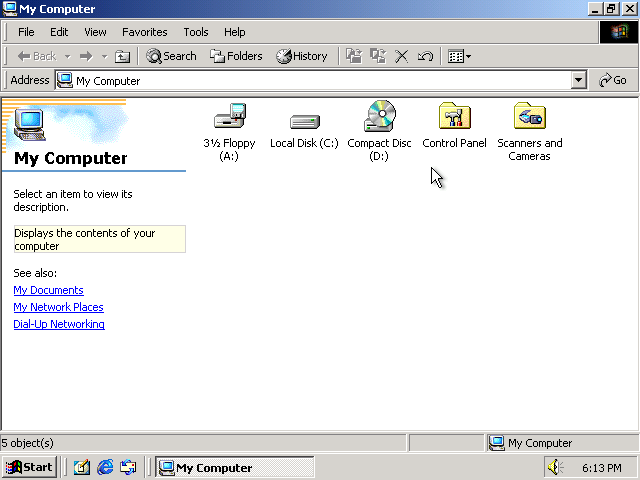The image size is (640, 480).
Task: Open the My Documents link
Action: pyautogui.click(x=49, y=290)
